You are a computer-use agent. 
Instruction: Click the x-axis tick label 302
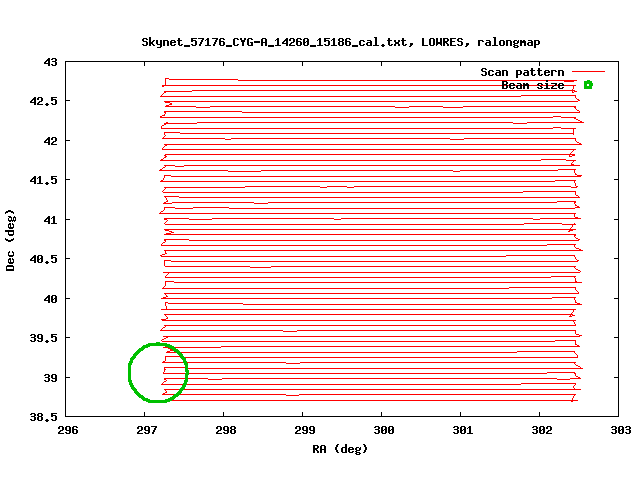(542, 430)
